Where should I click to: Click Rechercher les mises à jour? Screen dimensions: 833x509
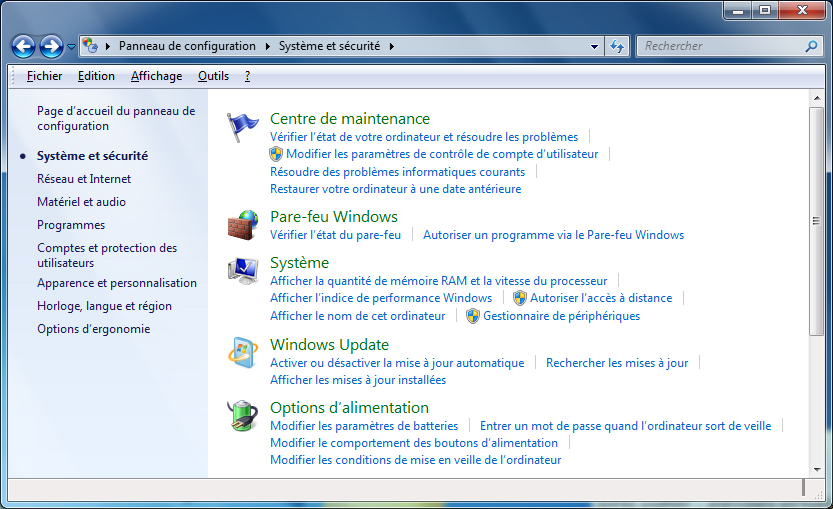[x=617, y=363]
